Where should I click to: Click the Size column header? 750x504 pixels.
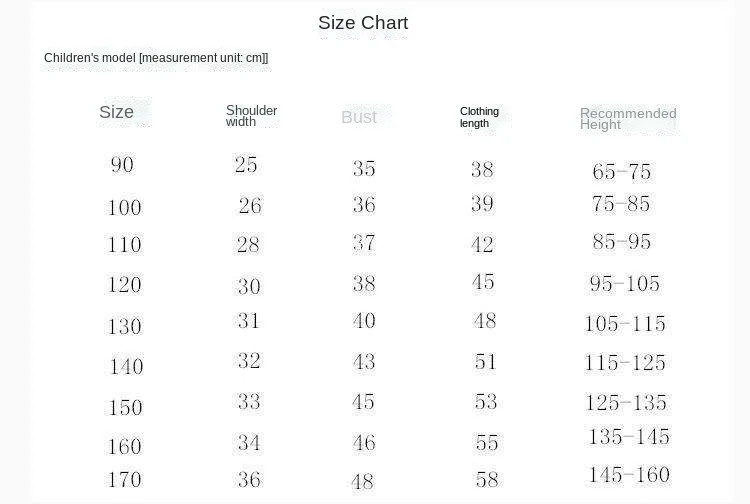(116, 112)
